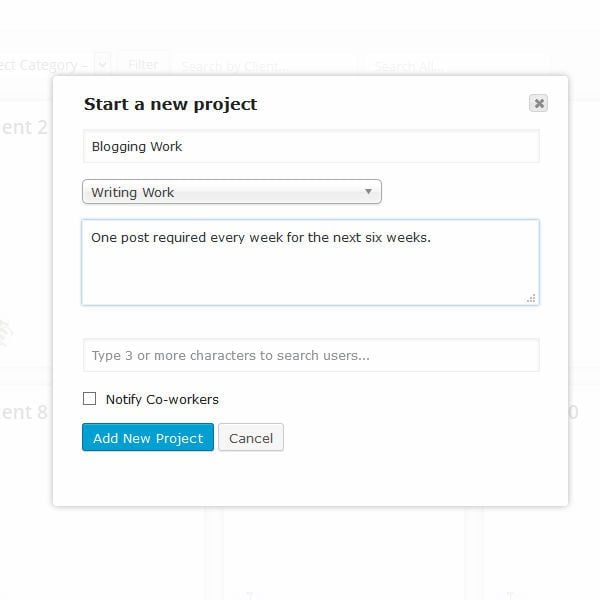Select the dimmed project title ending in 2
The height and width of the screenshot is (600, 600).
coord(24,127)
